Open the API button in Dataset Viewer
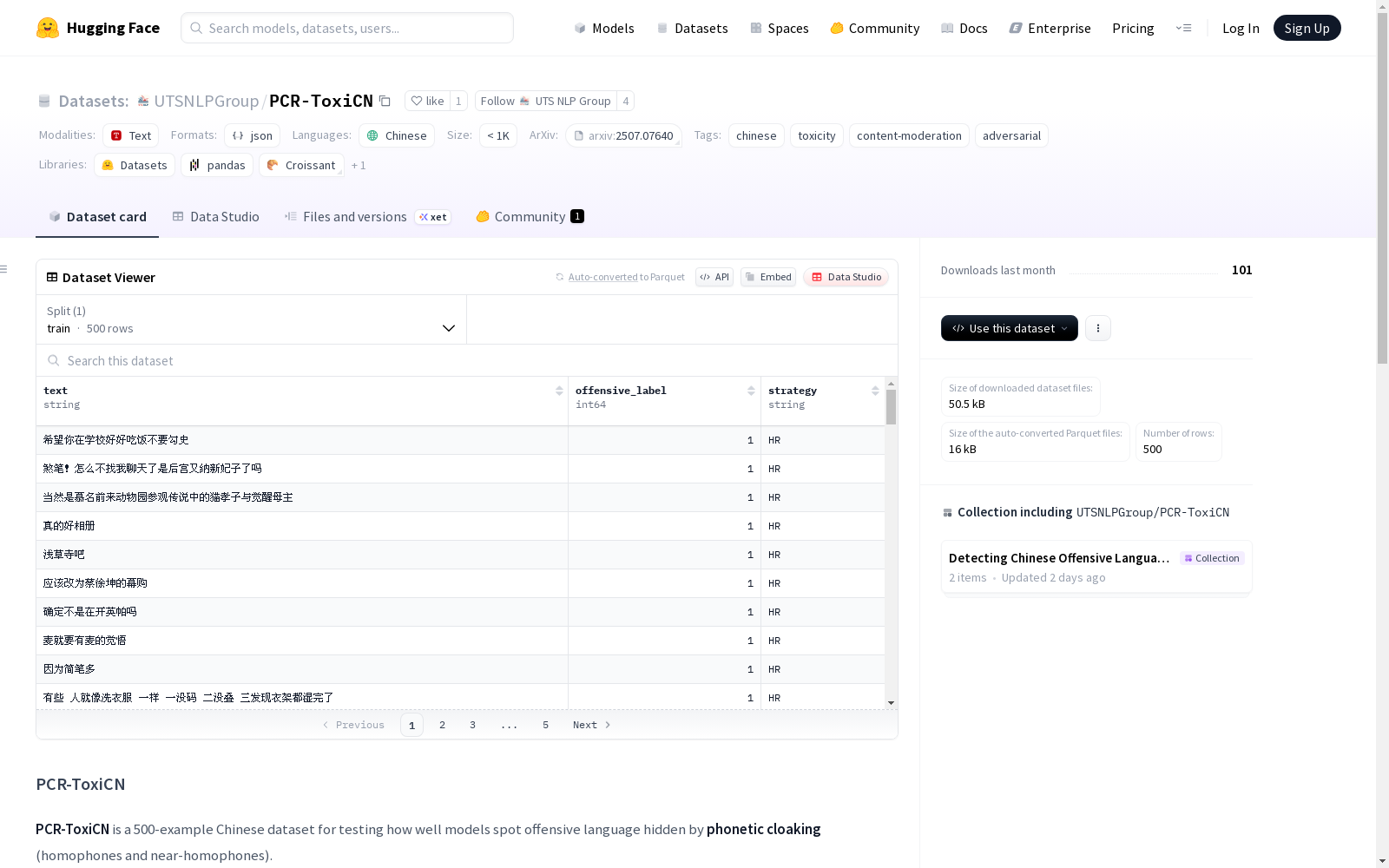 (714, 277)
